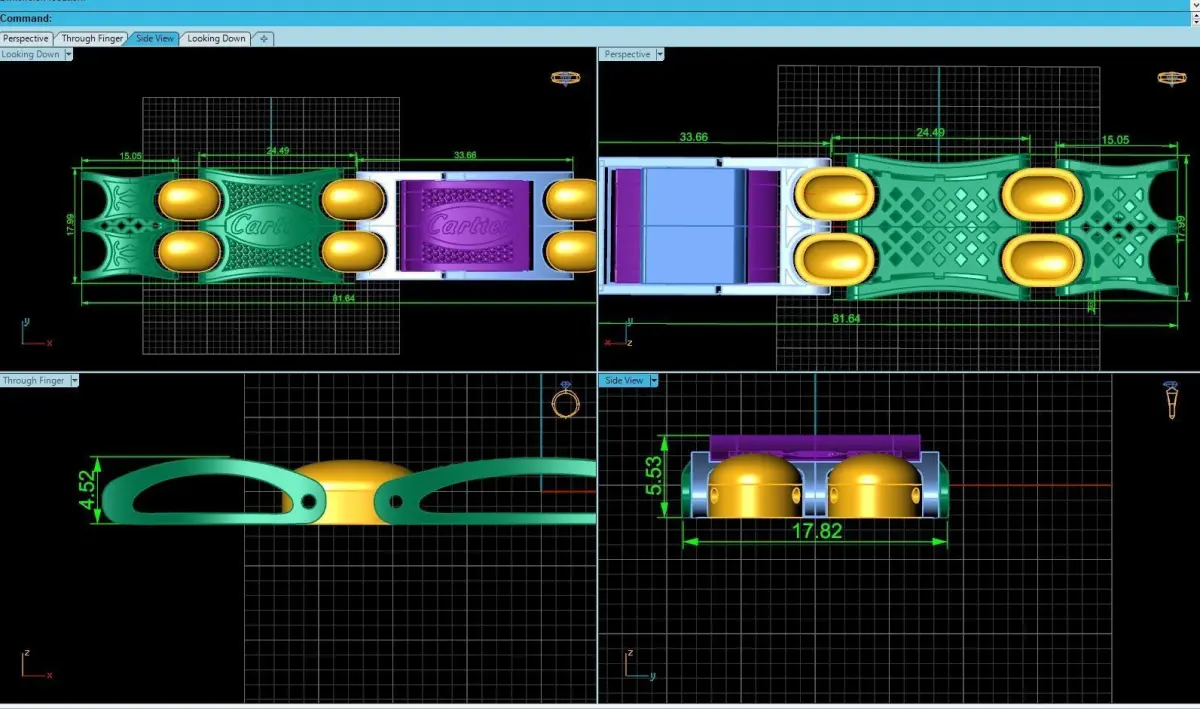Click the Perspective viewport title label
The width and height of the screenshot is (1200, 709).
tap(626, 54)
